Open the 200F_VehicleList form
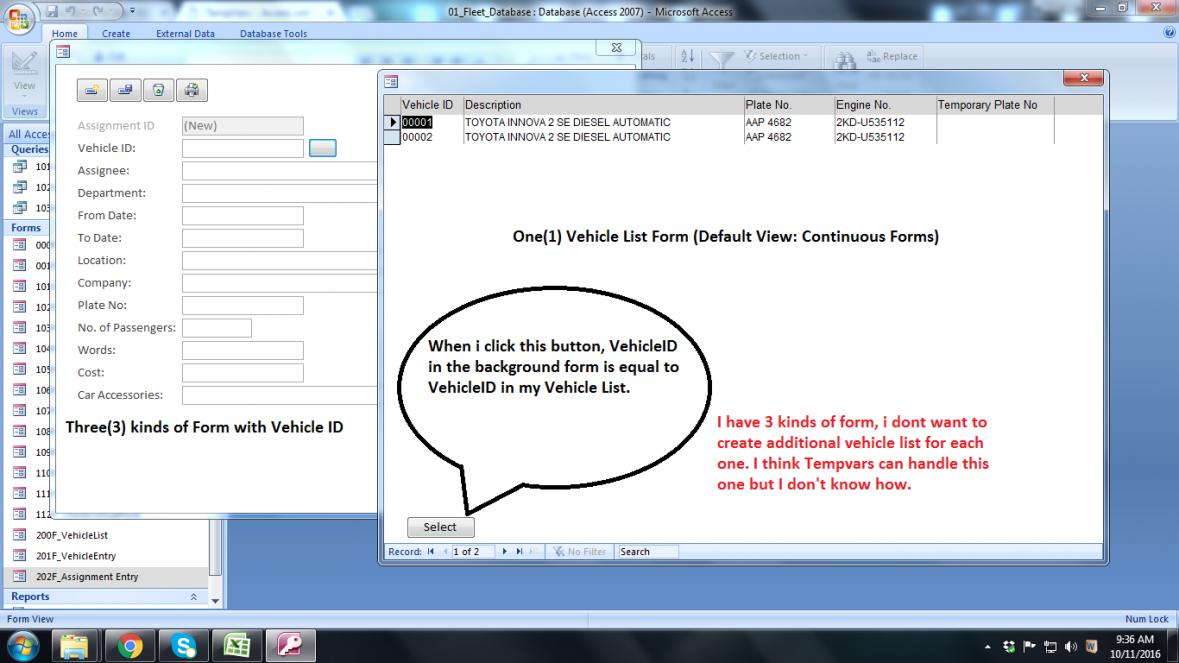The width and height of the screenshot is (1179, 663). (71, 535)
